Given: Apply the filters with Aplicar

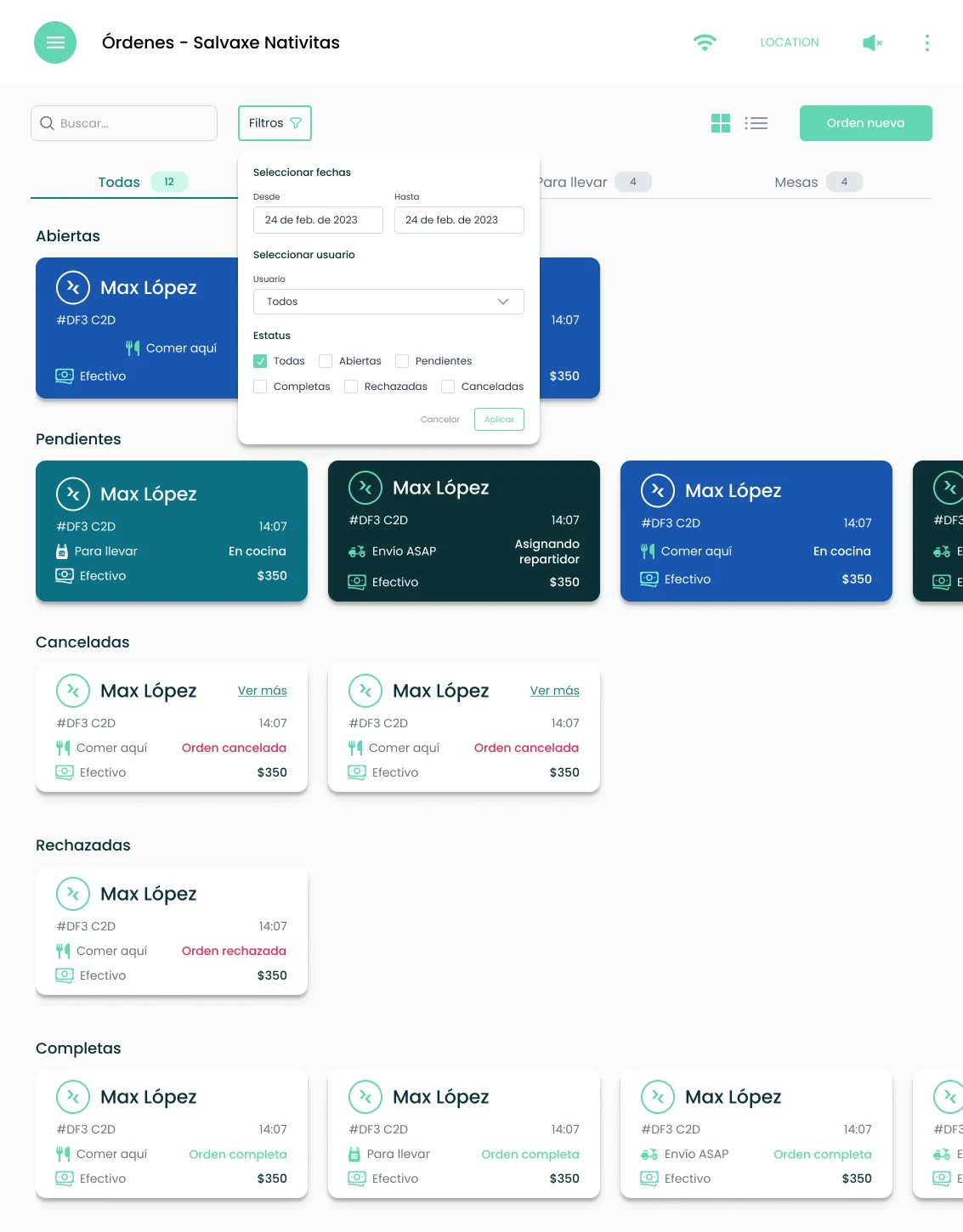Looking at the screenshot, I should tap(499, 420).
